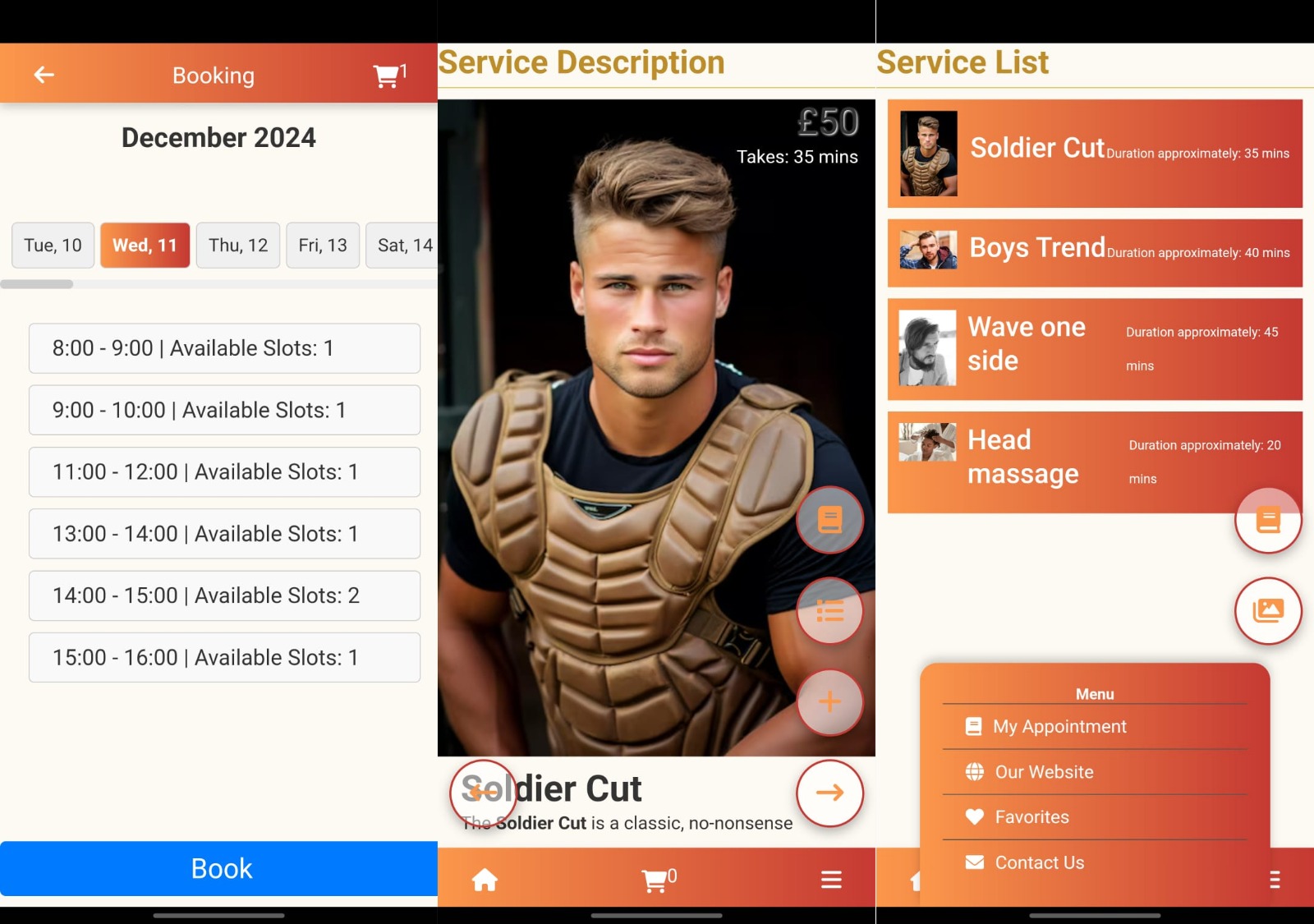The image size is (1314, 924).
Task: Choose the 14:00 - 15:00 time slot
Action: click(224, 595)
